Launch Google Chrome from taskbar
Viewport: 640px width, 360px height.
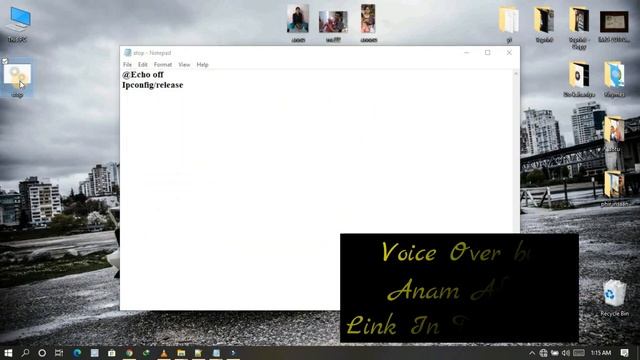[129, 353]
